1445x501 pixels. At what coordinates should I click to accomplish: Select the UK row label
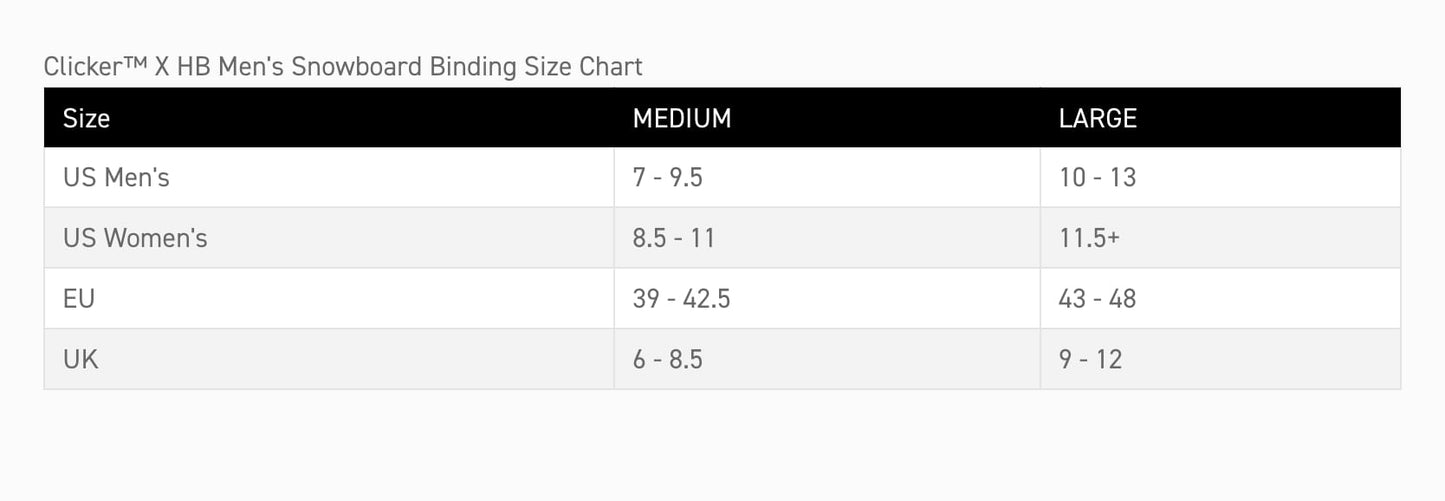click(81, 359)
